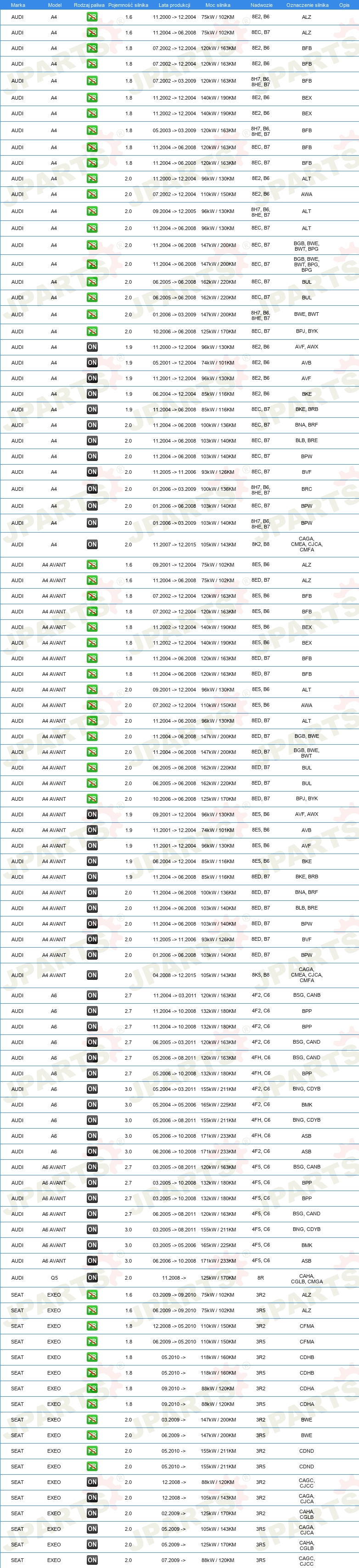Click the diesel icon in the A4 8K2, B8 row
Image resolution: width=359 pixels, height=1568 pixels.
pos(92,544)
